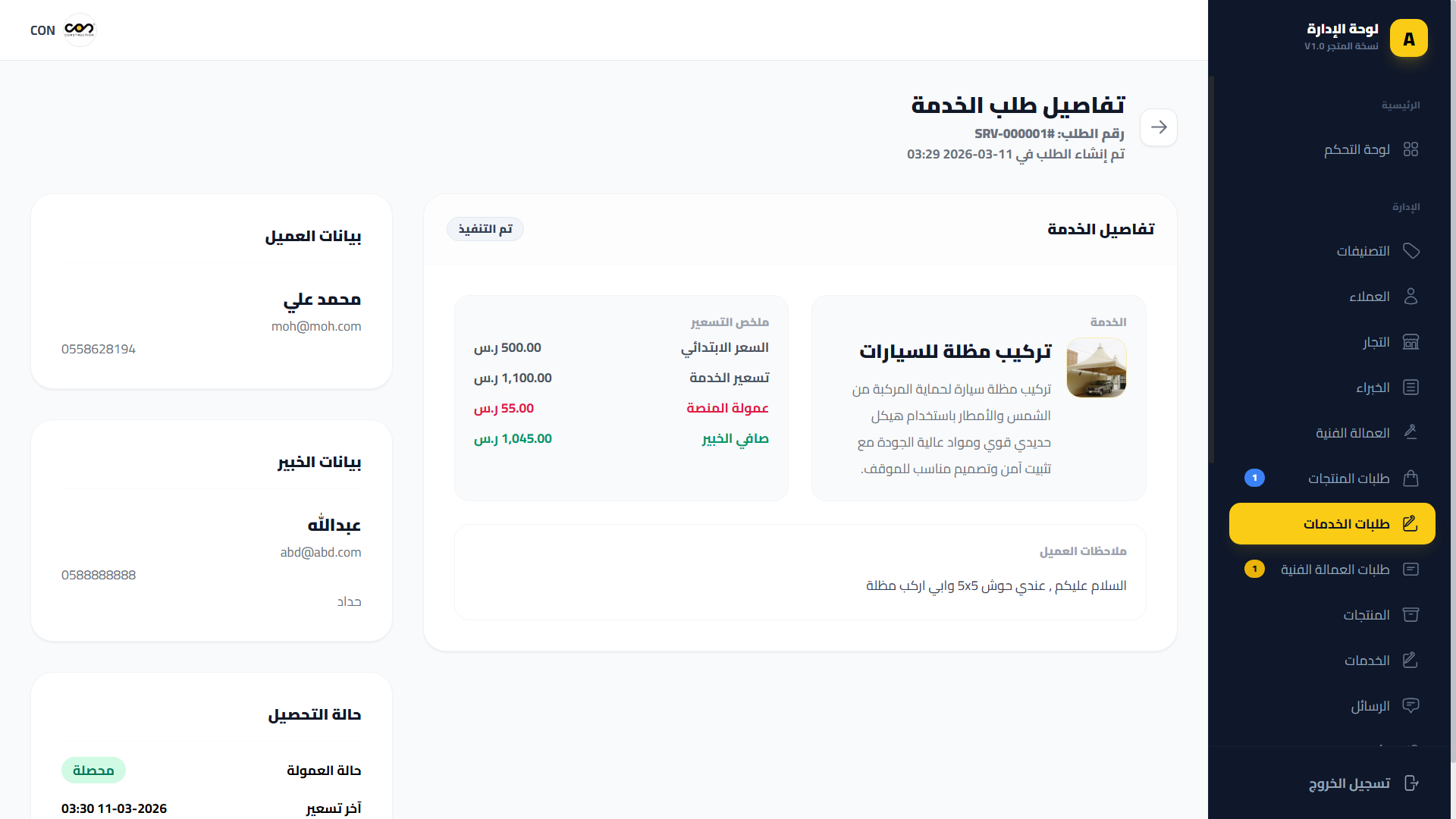Click the car shade service thumbnail
The image size is (1456, 819).
coord(1096,369)
